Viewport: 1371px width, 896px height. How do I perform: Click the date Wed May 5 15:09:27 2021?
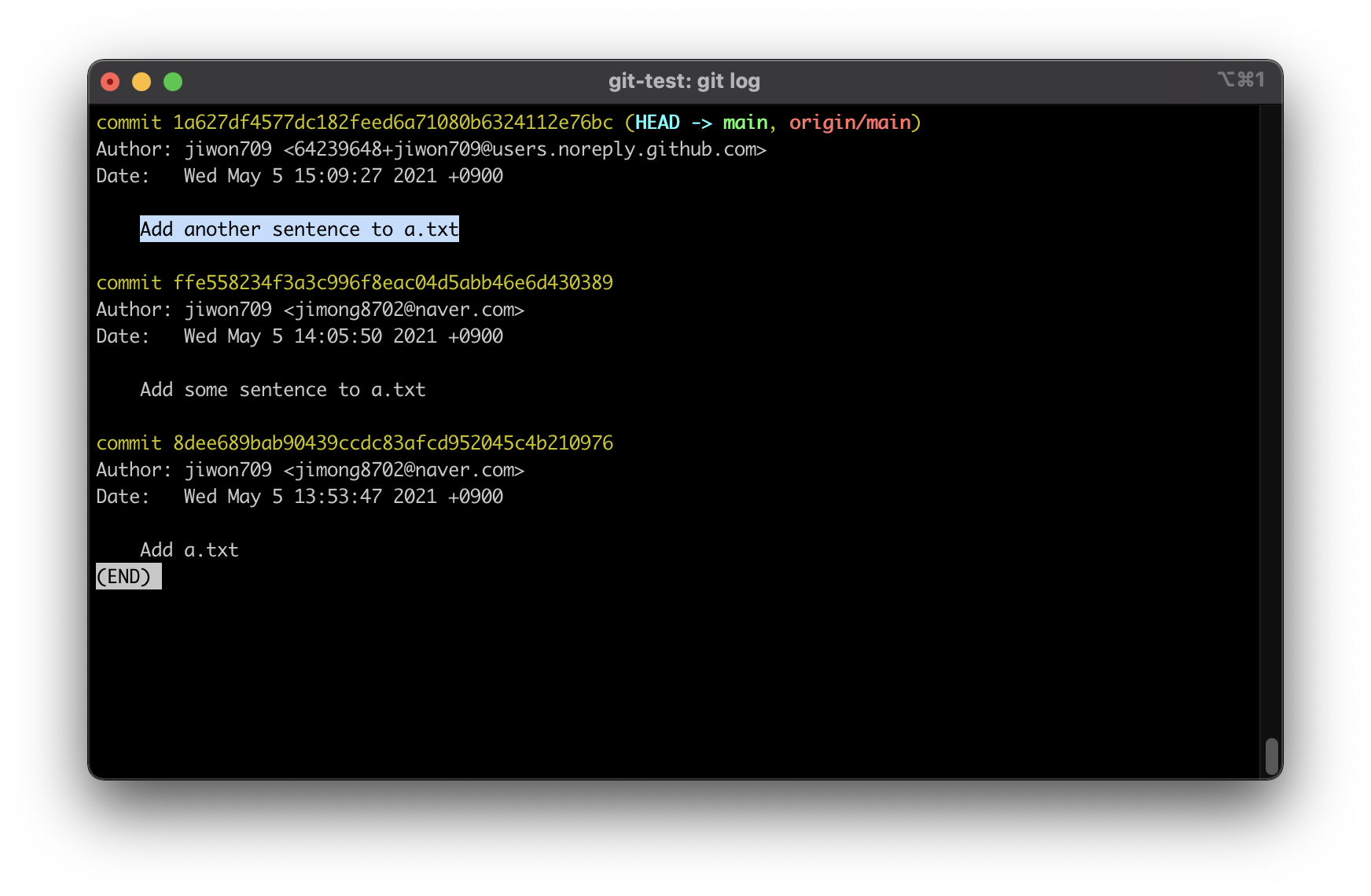point(310,176)
